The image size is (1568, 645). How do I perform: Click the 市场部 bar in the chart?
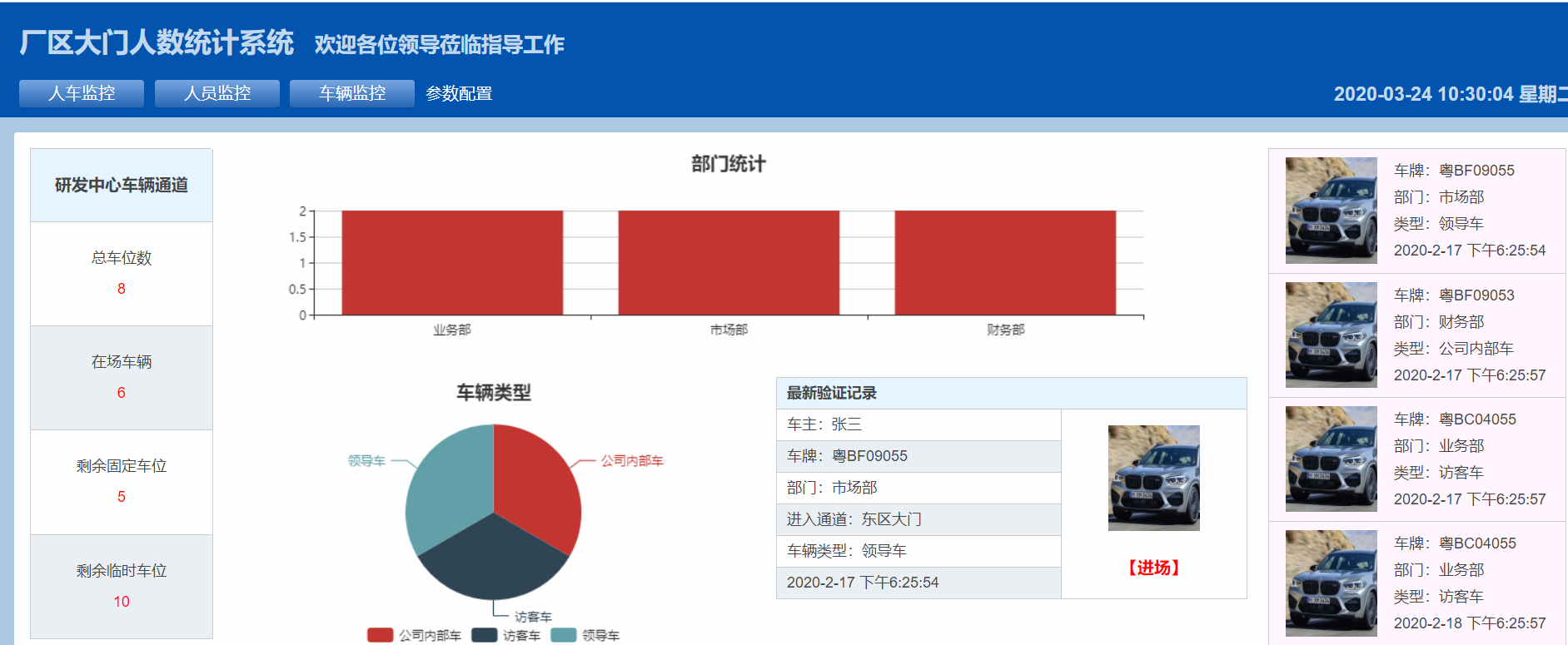coord(729,263)
